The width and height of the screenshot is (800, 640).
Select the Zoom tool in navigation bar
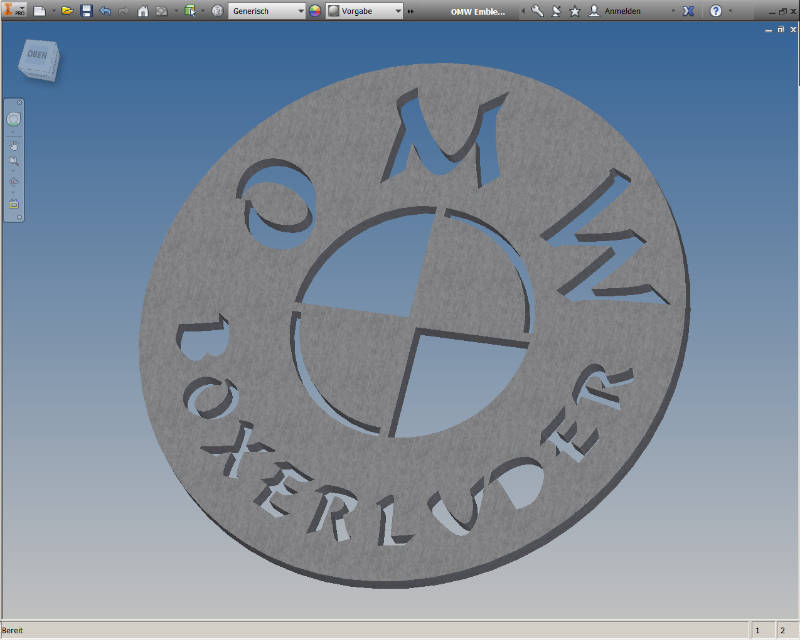point(14,162)
